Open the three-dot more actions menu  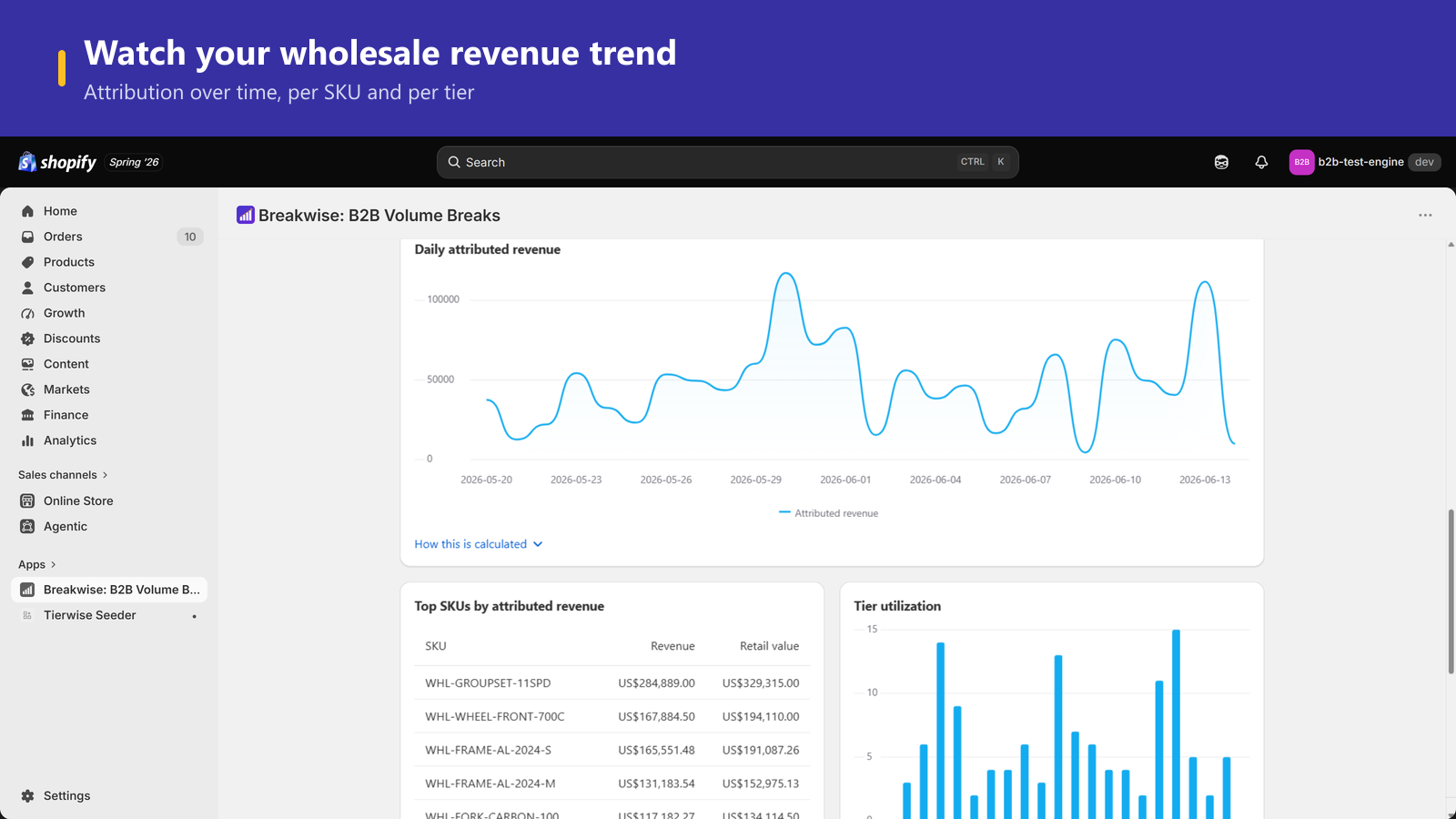tap(1425, 215)
